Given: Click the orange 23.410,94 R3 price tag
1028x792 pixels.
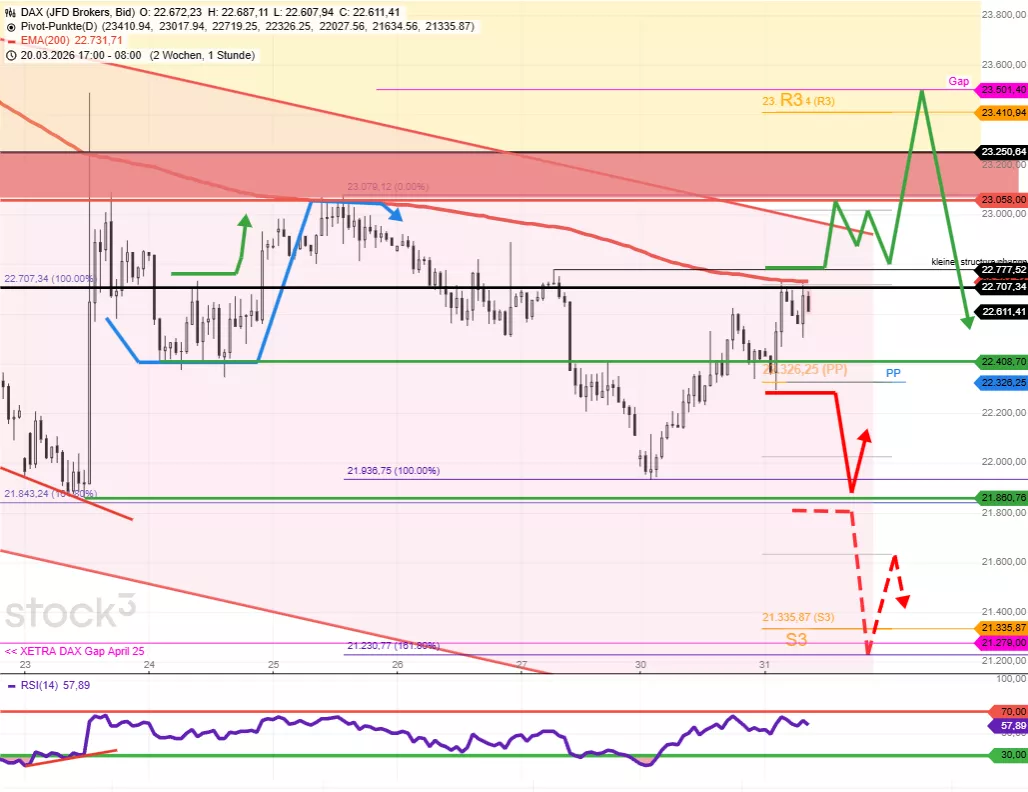Looking at the screenshot, I should click(x=1001, y=112).
